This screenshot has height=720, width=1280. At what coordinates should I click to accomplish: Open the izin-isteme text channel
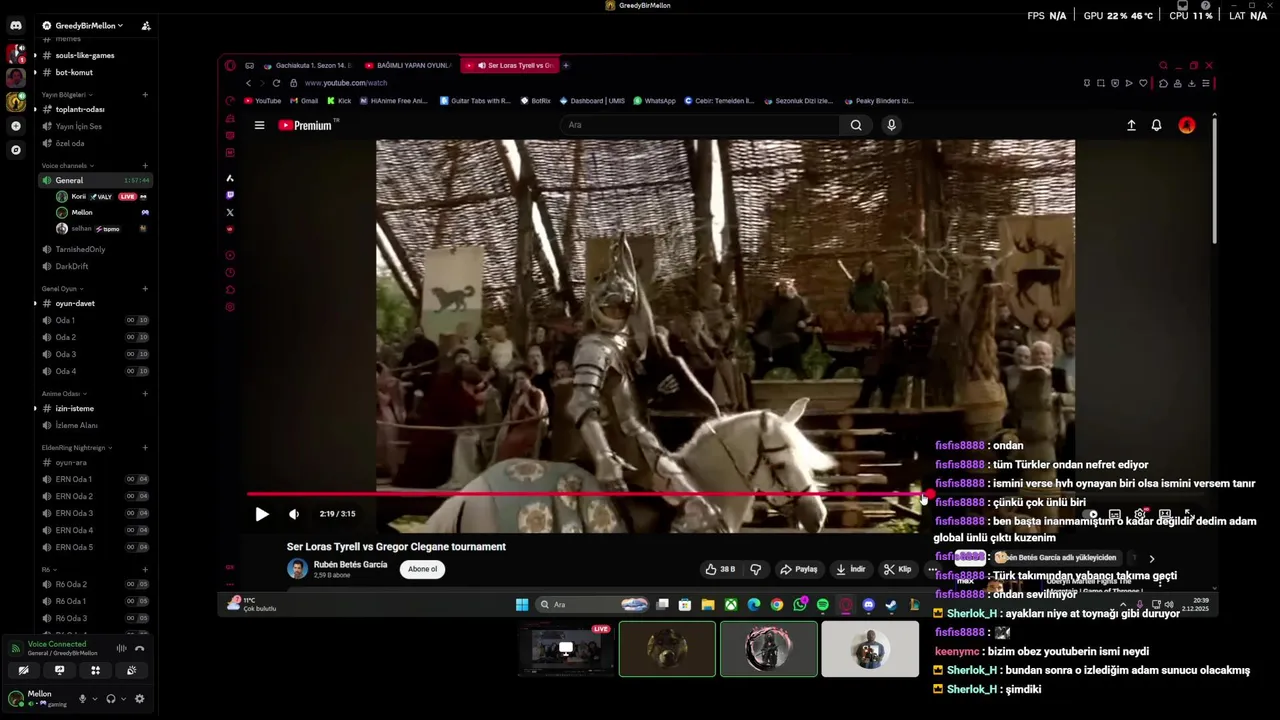75,408
